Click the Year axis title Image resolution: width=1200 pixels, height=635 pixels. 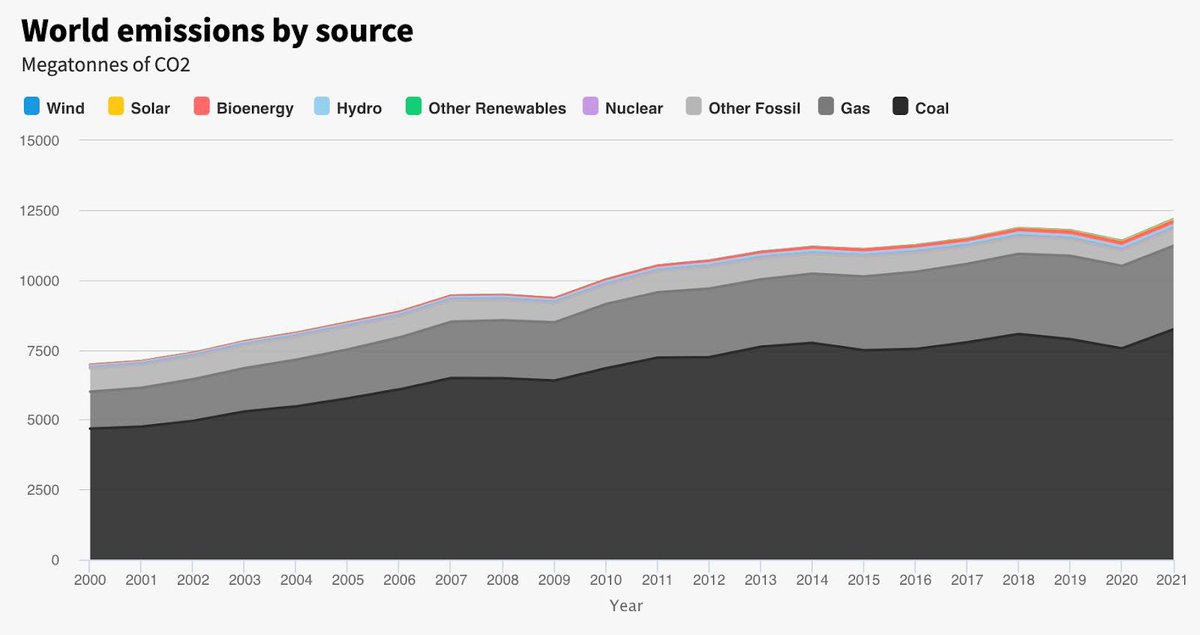click(626, 606)
